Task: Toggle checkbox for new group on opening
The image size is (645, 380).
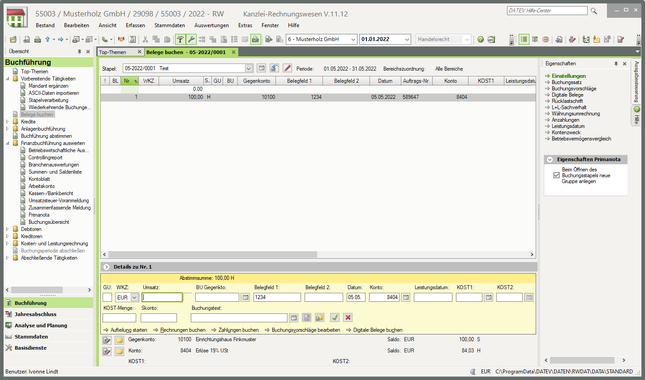Action: 556,175
